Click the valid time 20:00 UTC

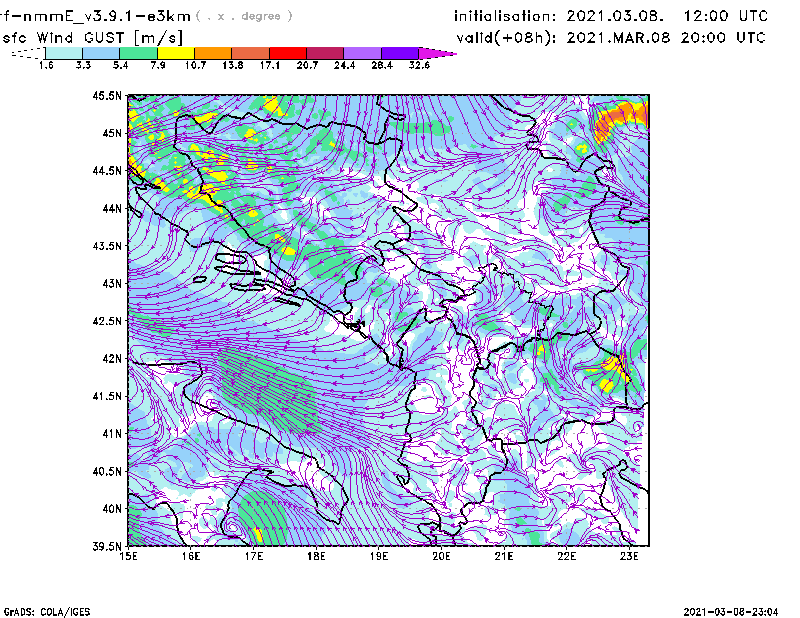pos(723,38)
